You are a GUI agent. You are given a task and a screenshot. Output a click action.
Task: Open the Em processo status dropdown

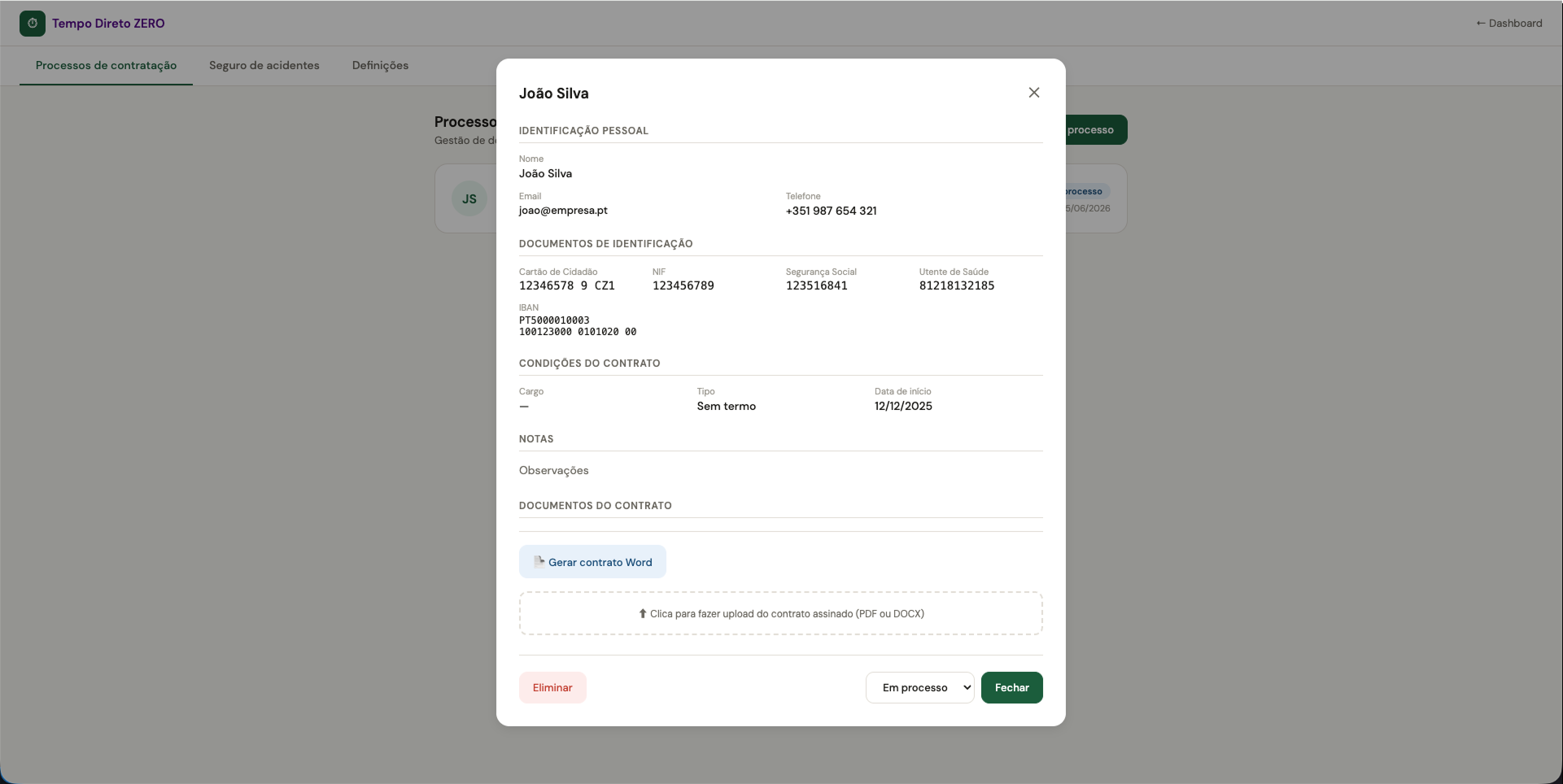[920, 688]
